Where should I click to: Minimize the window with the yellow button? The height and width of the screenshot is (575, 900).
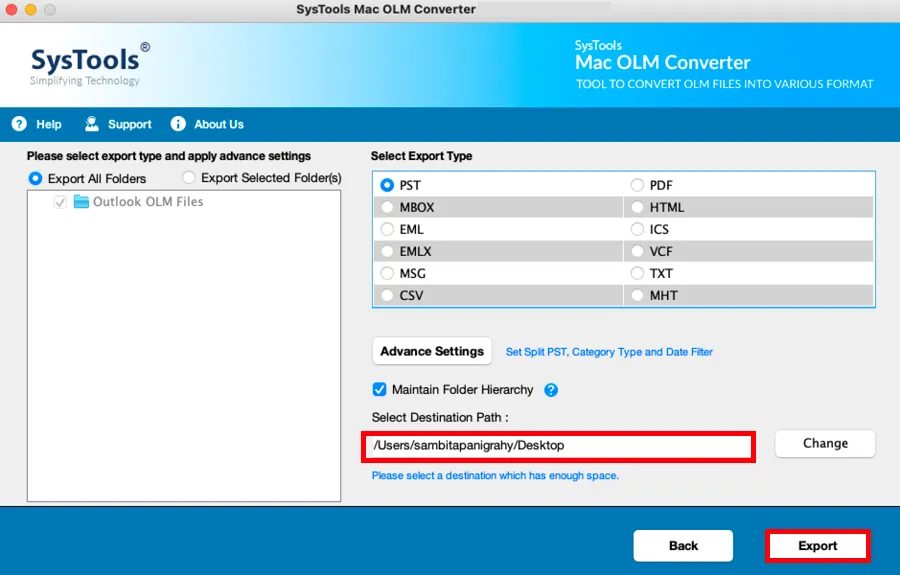pyautogui.click(x=30, y=9)
